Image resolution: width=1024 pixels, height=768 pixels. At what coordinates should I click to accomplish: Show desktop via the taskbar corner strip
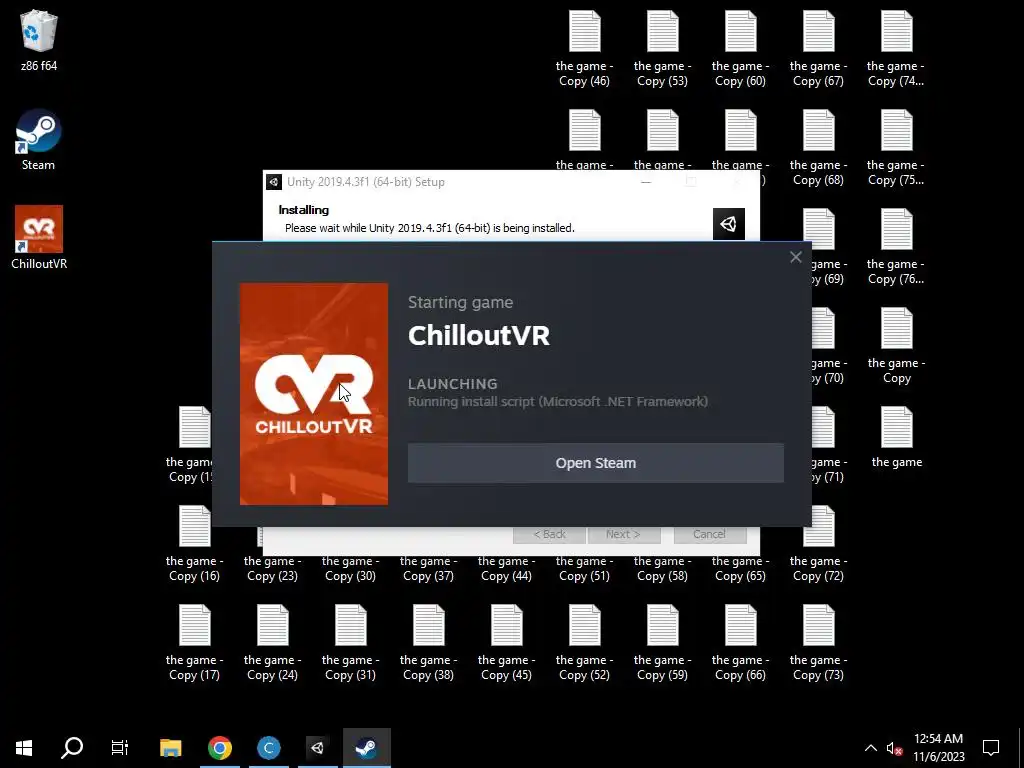coord(1021,748)
